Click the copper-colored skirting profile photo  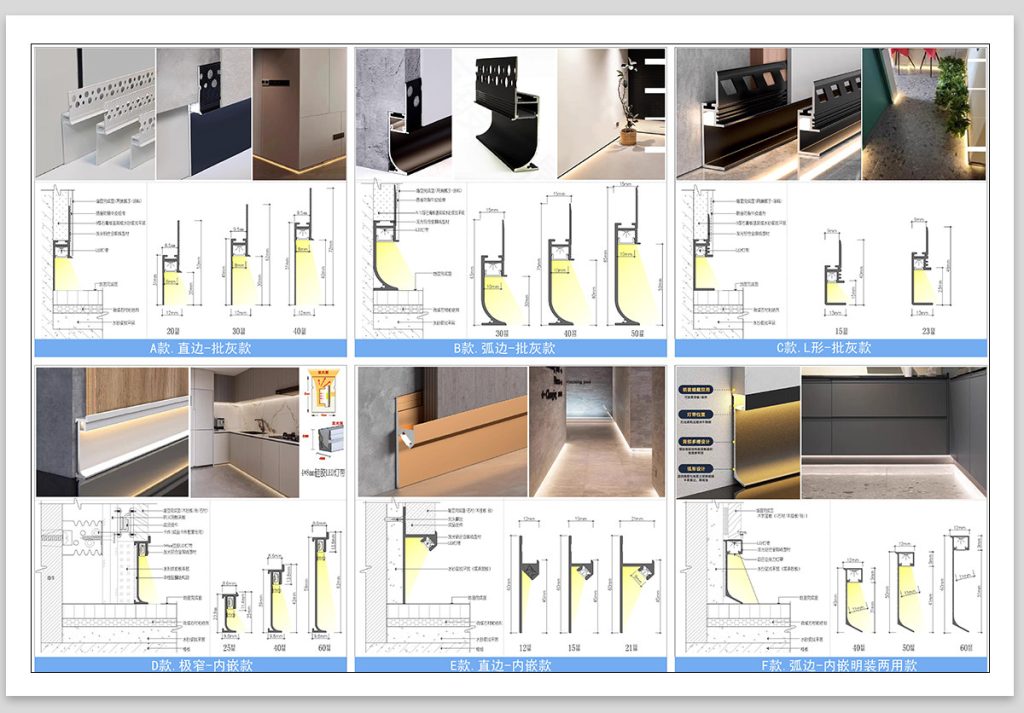pos(443,432)
